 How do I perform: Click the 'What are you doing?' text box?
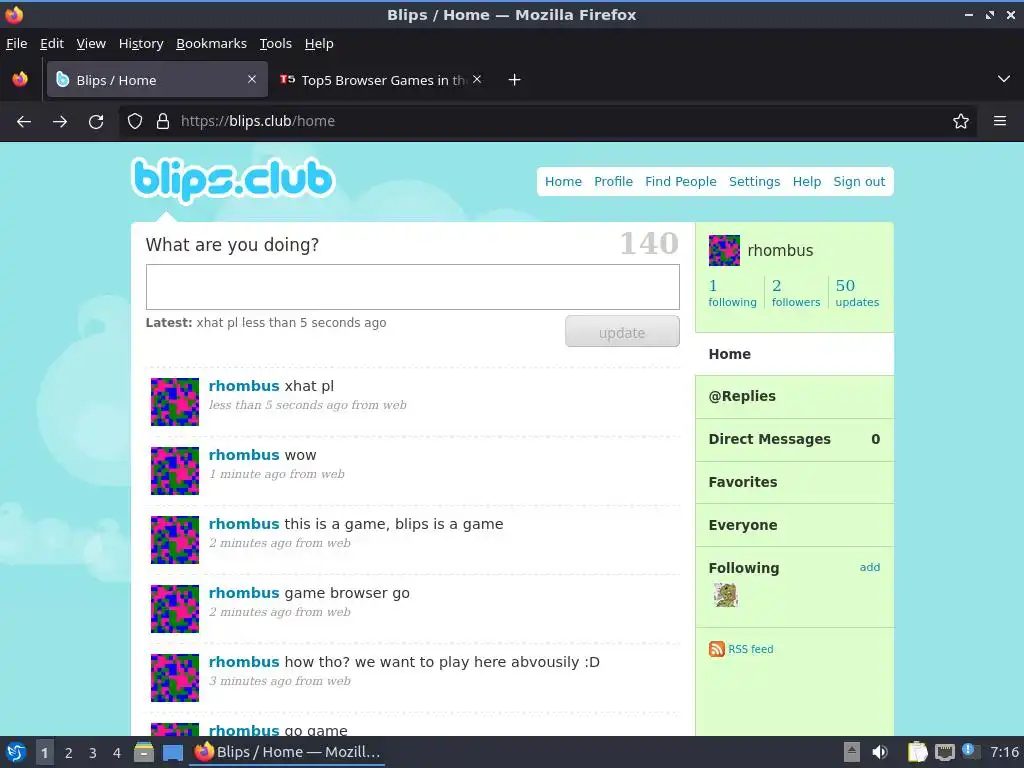tap(413, 287)
